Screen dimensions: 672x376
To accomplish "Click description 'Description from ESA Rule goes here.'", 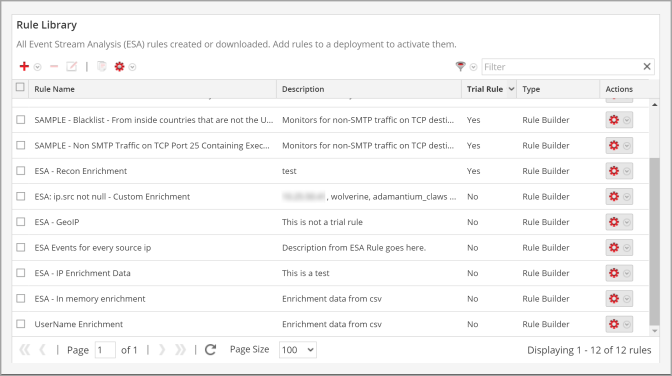I will click(354, 247).
